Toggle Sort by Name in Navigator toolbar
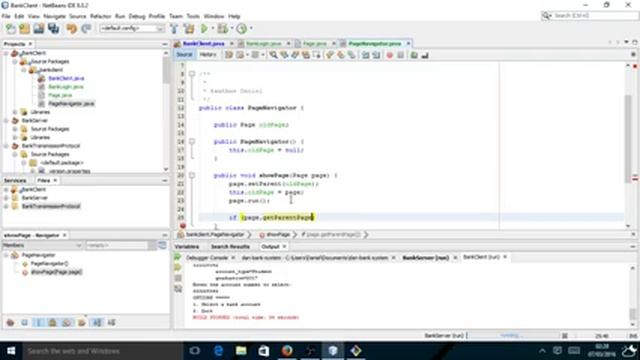This screenshot has width=640, height=360. pos(97,322)
